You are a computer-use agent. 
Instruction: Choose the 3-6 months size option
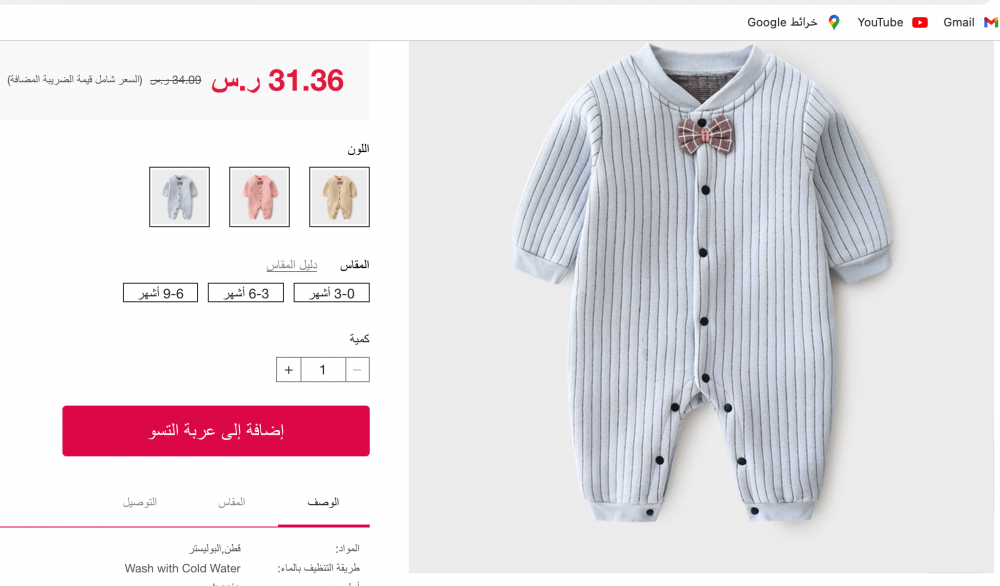pyautogui.click(x=246, y=293)
